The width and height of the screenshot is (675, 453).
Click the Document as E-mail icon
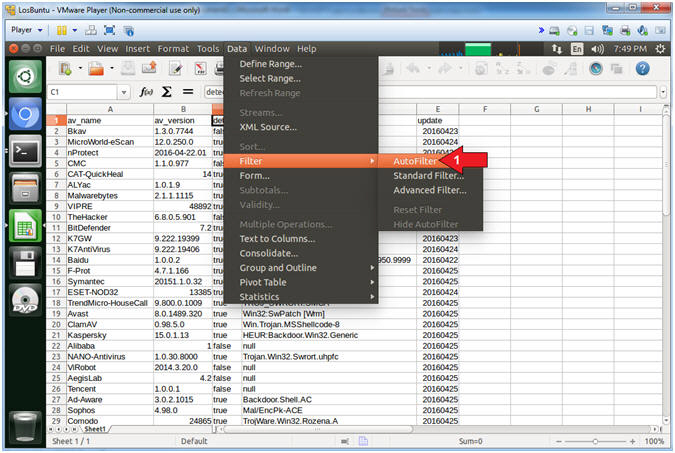[149, 68]
